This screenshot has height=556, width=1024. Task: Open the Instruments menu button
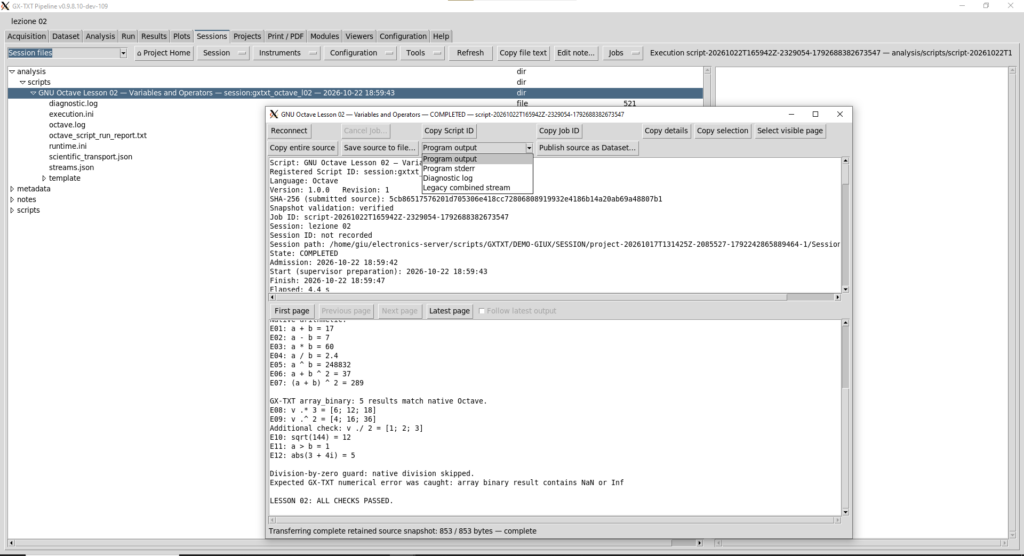(x=287, y=53)
